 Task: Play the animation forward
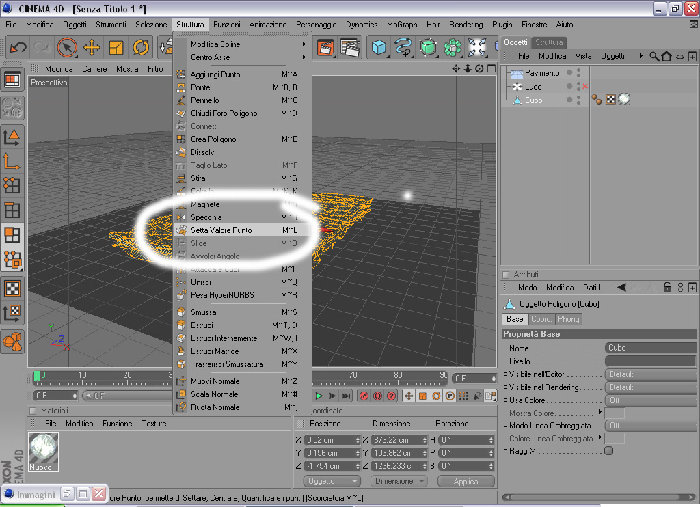tap(319, 396)
